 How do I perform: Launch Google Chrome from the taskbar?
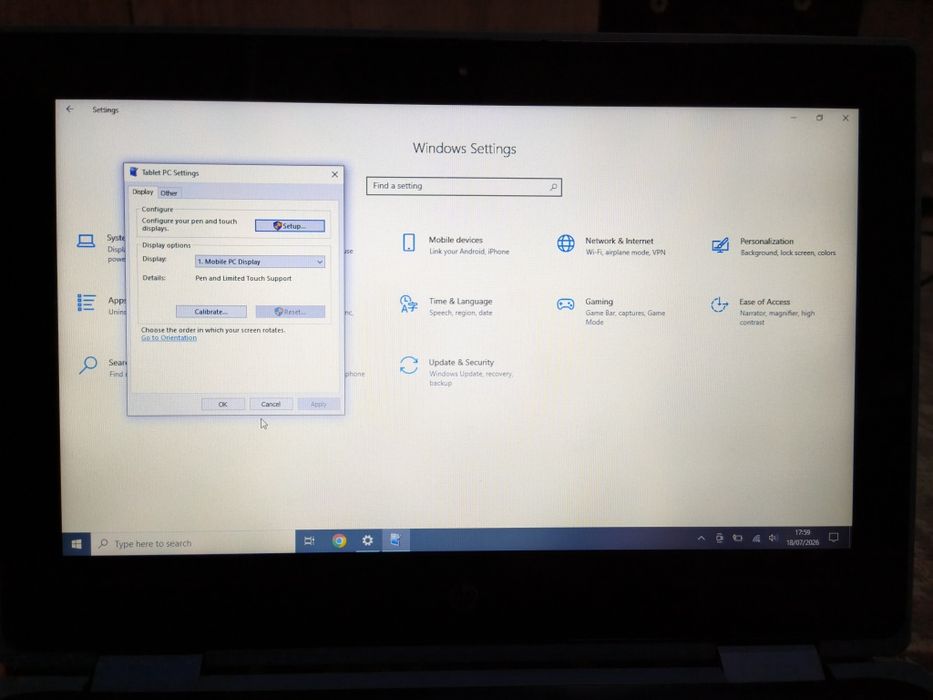tap(339, 540)
